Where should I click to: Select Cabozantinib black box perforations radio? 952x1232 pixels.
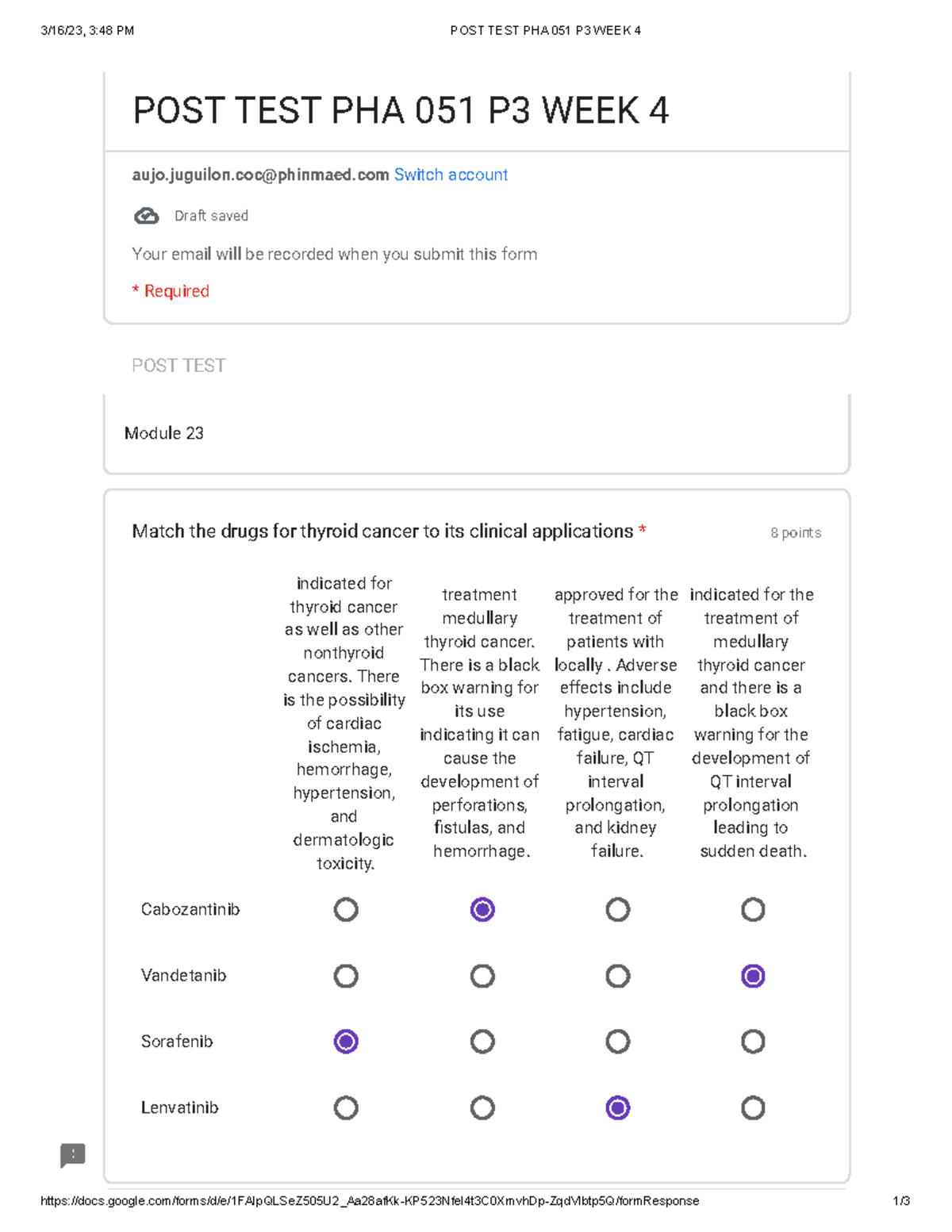[x=482, y=909]
